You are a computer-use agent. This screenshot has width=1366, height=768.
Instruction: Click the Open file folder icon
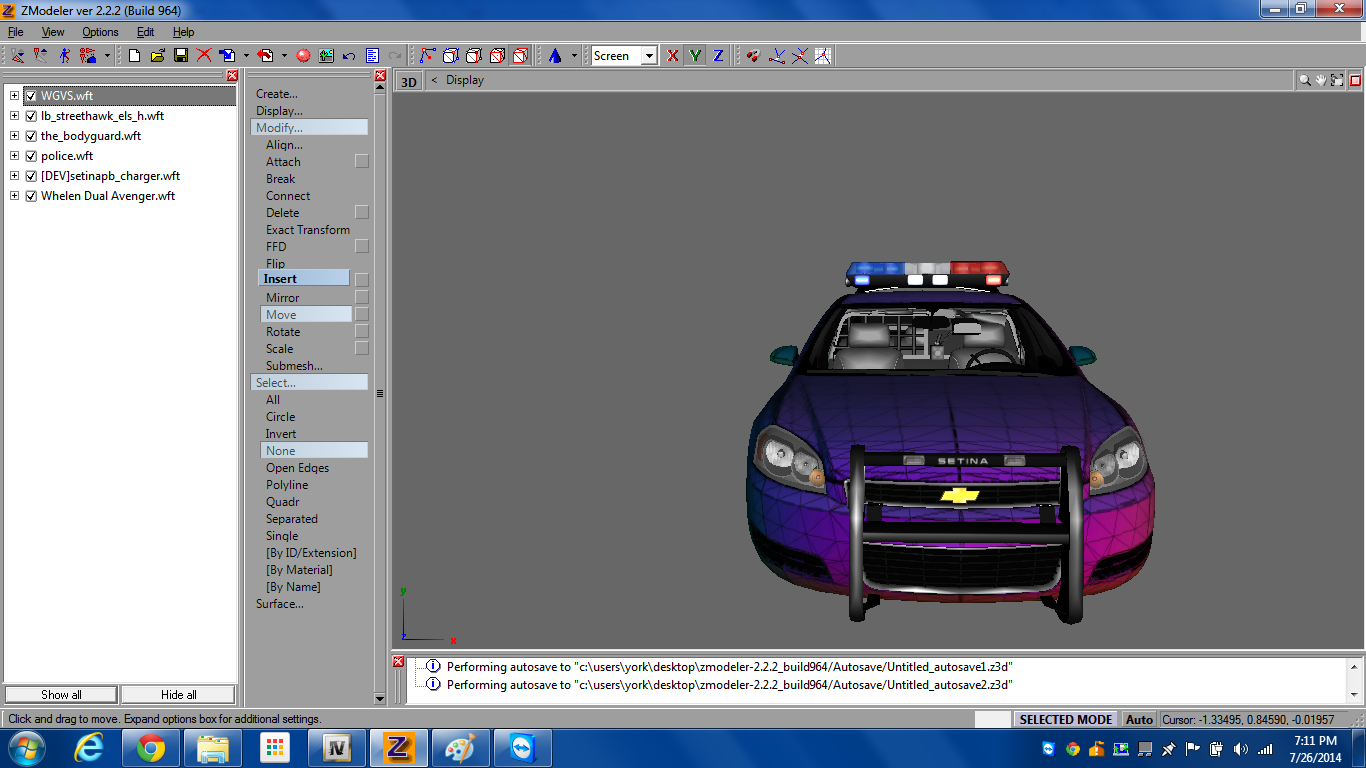point(158,56)
